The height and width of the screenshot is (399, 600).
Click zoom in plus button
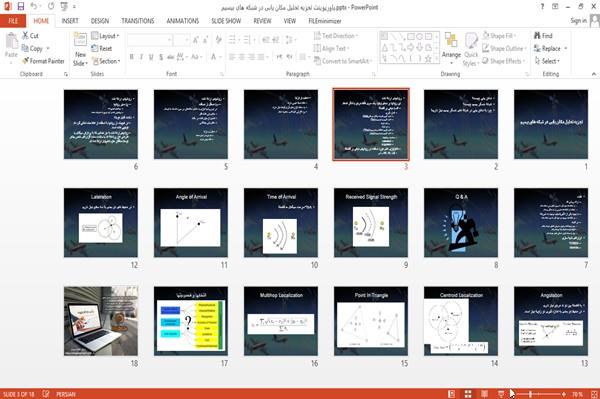point(564,394)
